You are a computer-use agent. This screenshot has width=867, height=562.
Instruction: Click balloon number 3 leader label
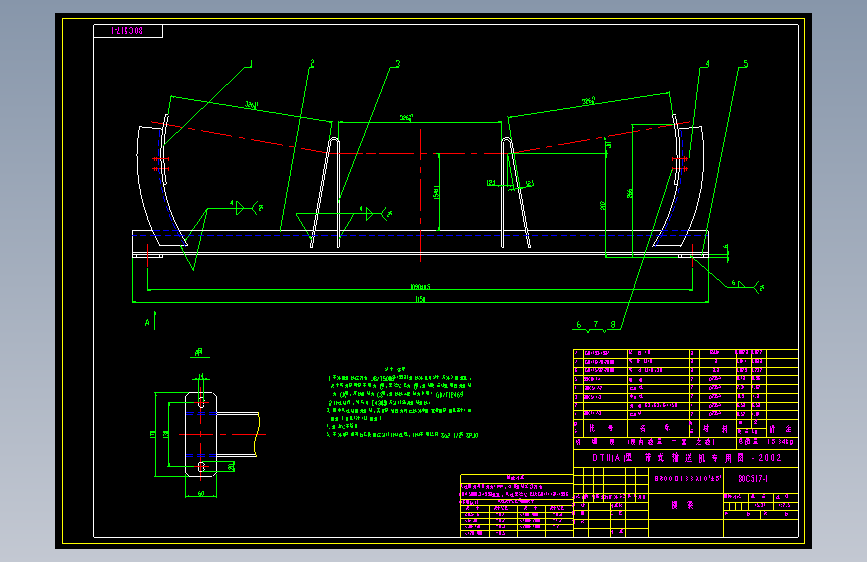pos(397,64)
